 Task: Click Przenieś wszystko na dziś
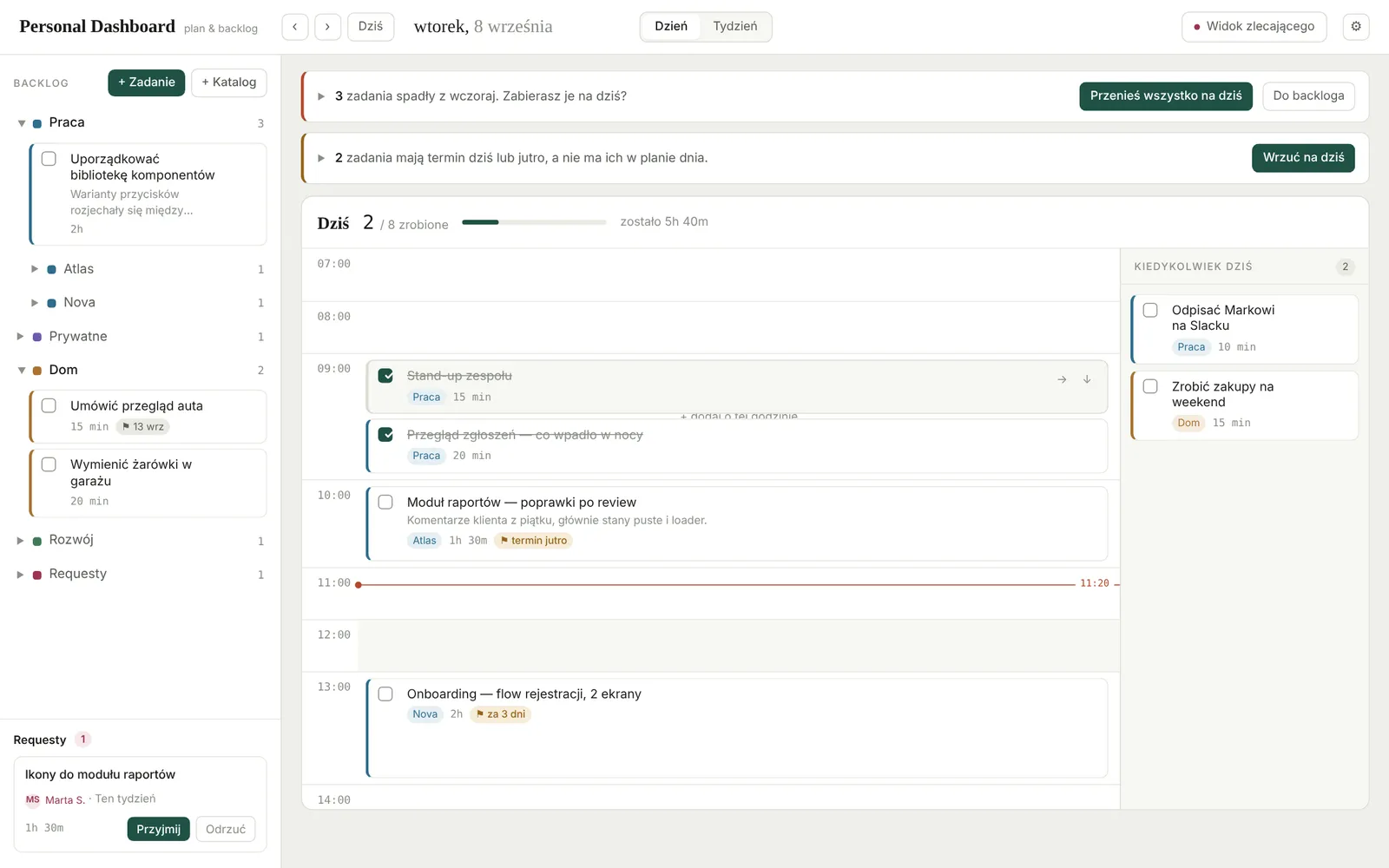[1166, 96]
